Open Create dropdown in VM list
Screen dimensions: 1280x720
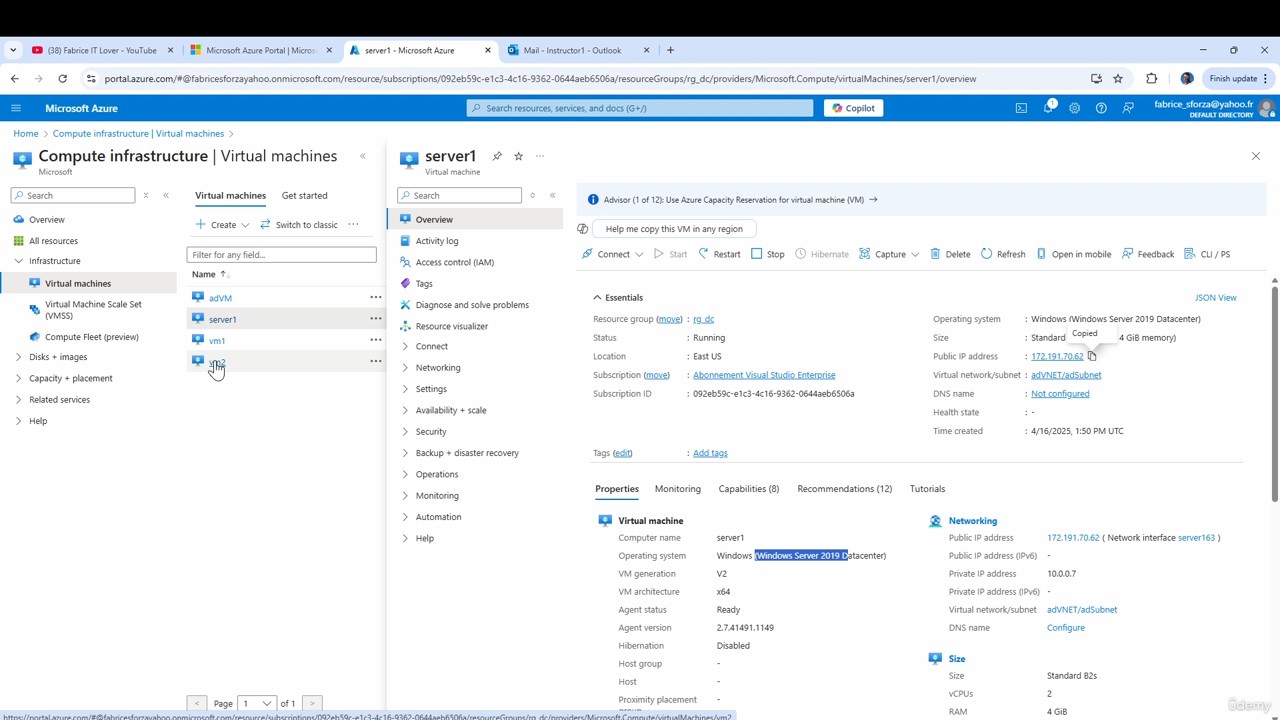[222, 225]
